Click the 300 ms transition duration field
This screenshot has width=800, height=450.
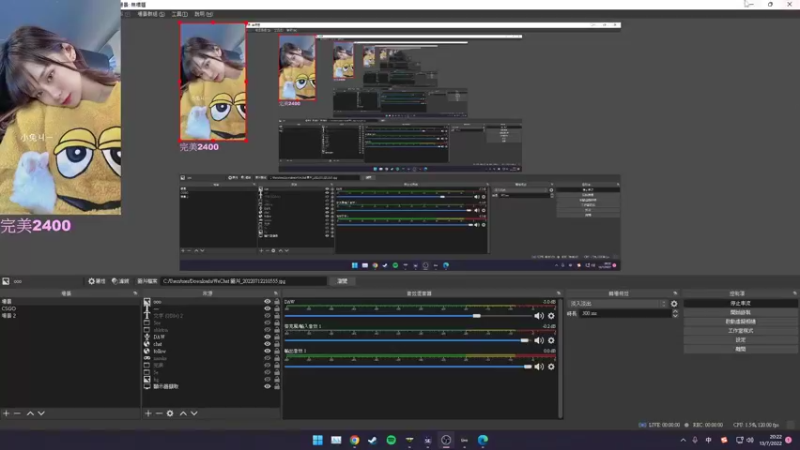[x=626, y=313]
